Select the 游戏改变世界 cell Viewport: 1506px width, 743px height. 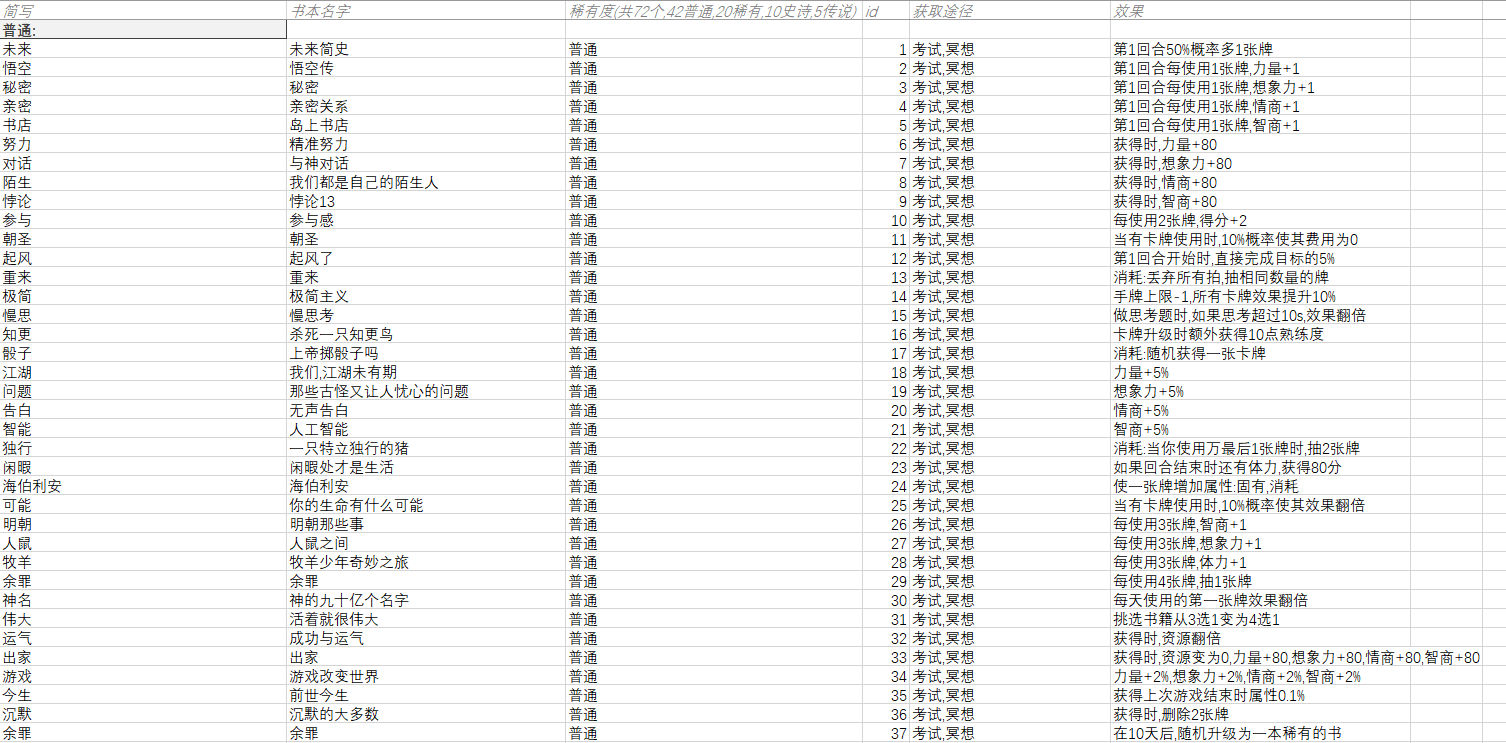click(426, 676)
